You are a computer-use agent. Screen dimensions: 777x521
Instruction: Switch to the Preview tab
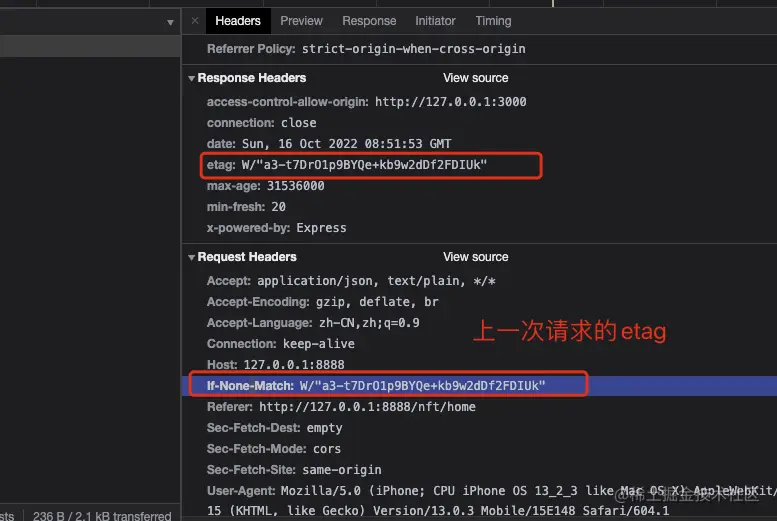(301, 21)
